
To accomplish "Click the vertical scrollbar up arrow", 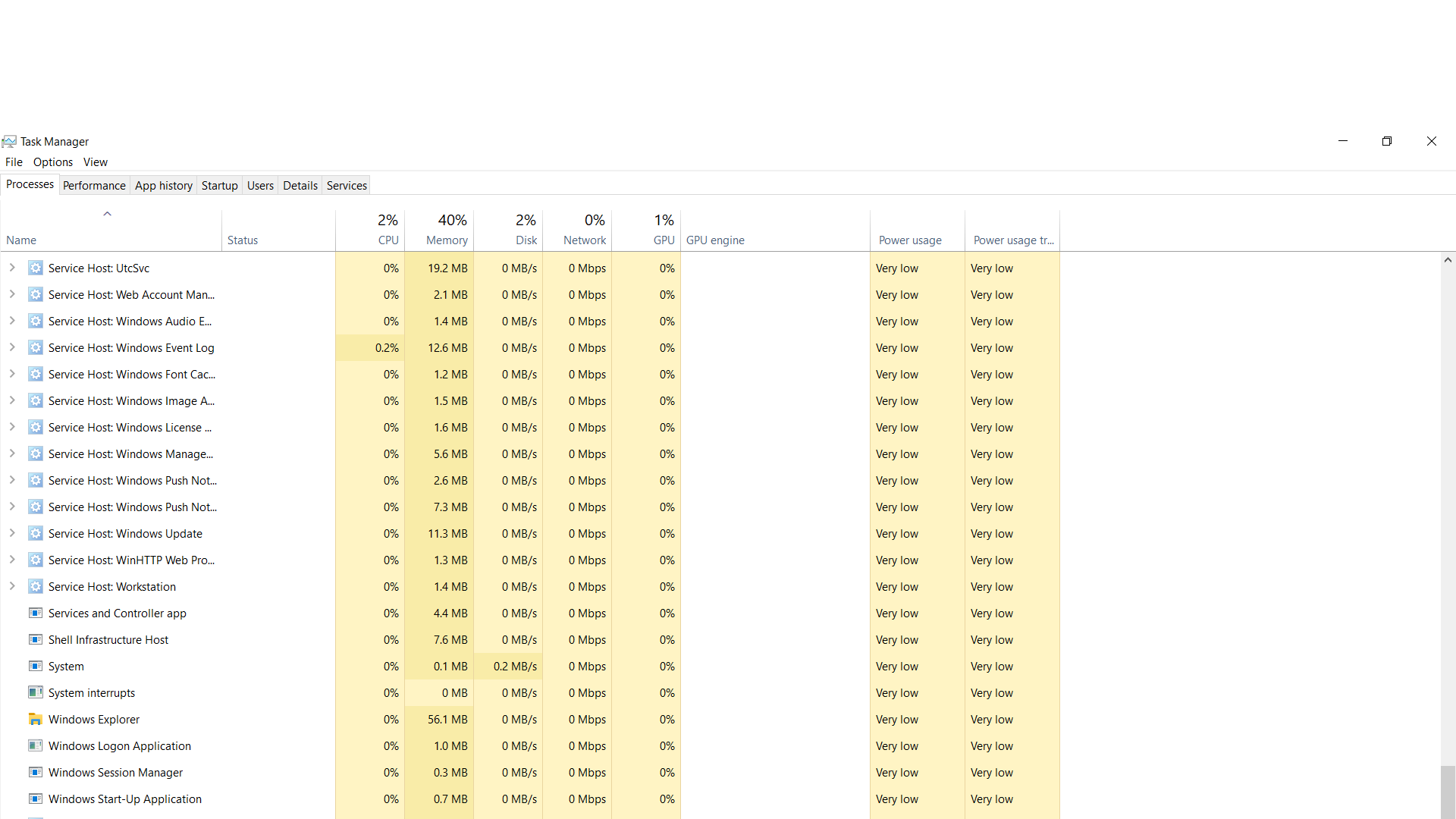I will pos(1448,260).
